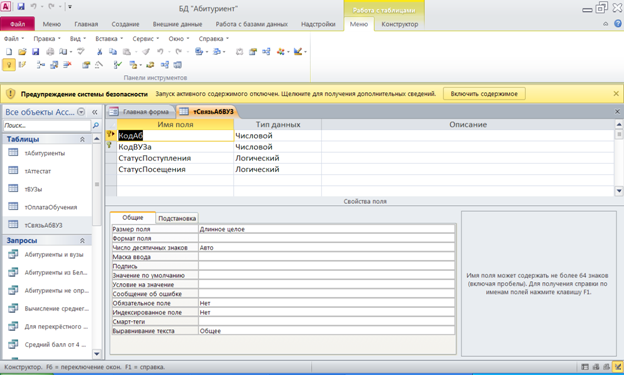Open the Файл dropdown menu in toolbar

[14, 39]
